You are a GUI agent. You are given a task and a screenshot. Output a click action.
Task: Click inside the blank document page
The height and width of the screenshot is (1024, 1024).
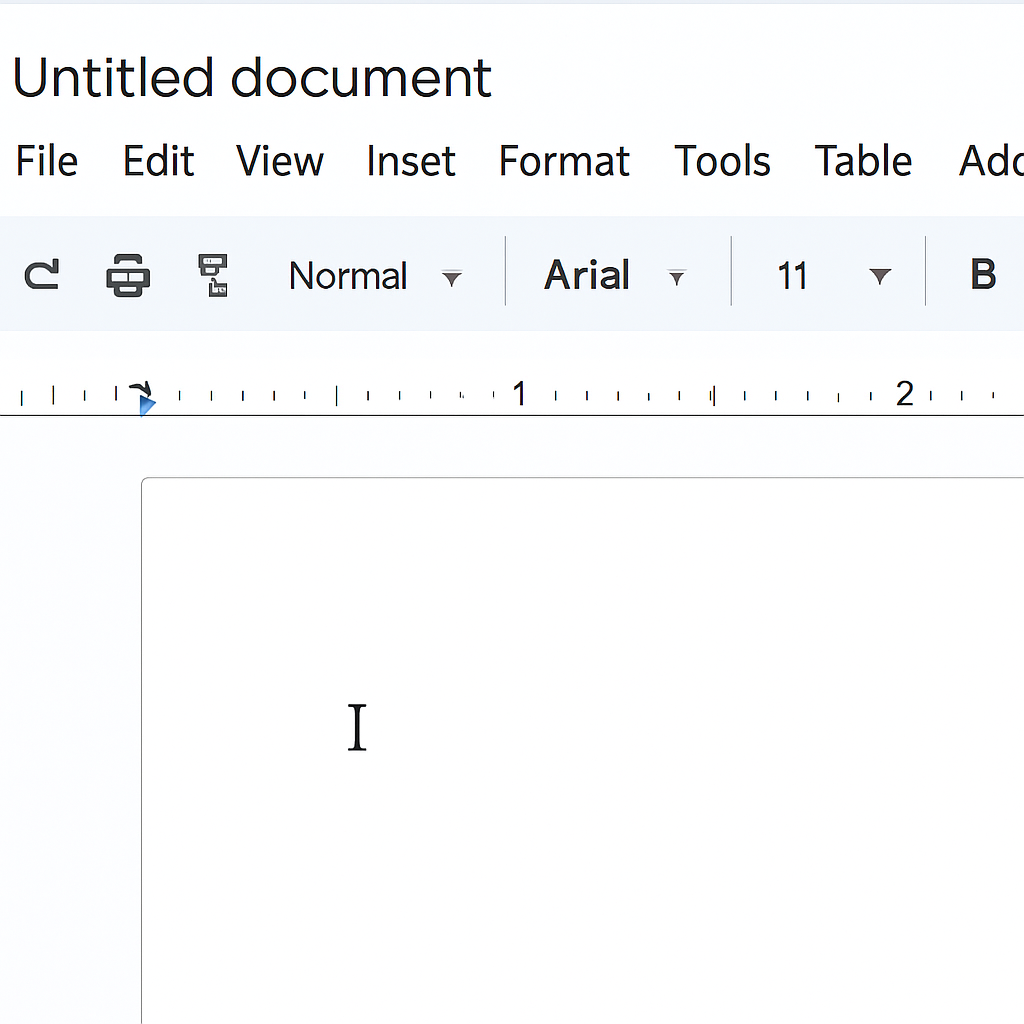click(x=583, y=751)
